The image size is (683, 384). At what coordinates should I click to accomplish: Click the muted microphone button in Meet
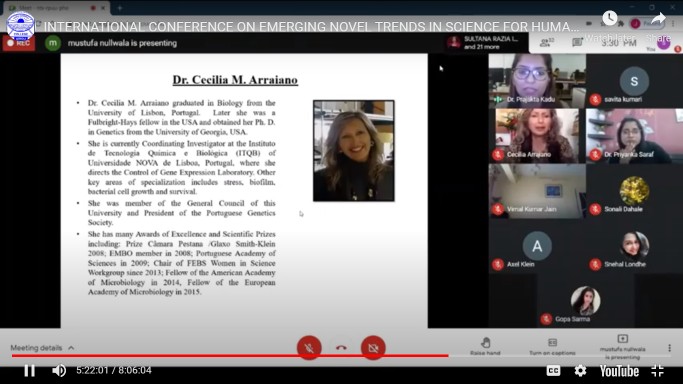(x=309, y=347)
